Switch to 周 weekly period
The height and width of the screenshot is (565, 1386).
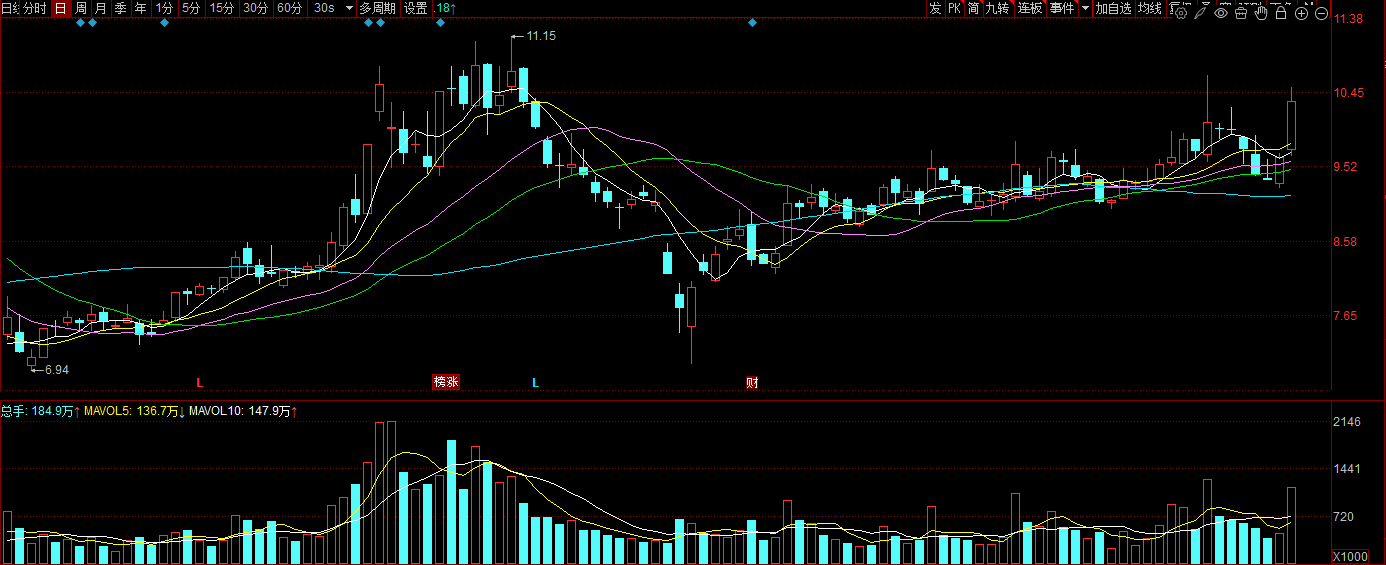tap(81, 8)
